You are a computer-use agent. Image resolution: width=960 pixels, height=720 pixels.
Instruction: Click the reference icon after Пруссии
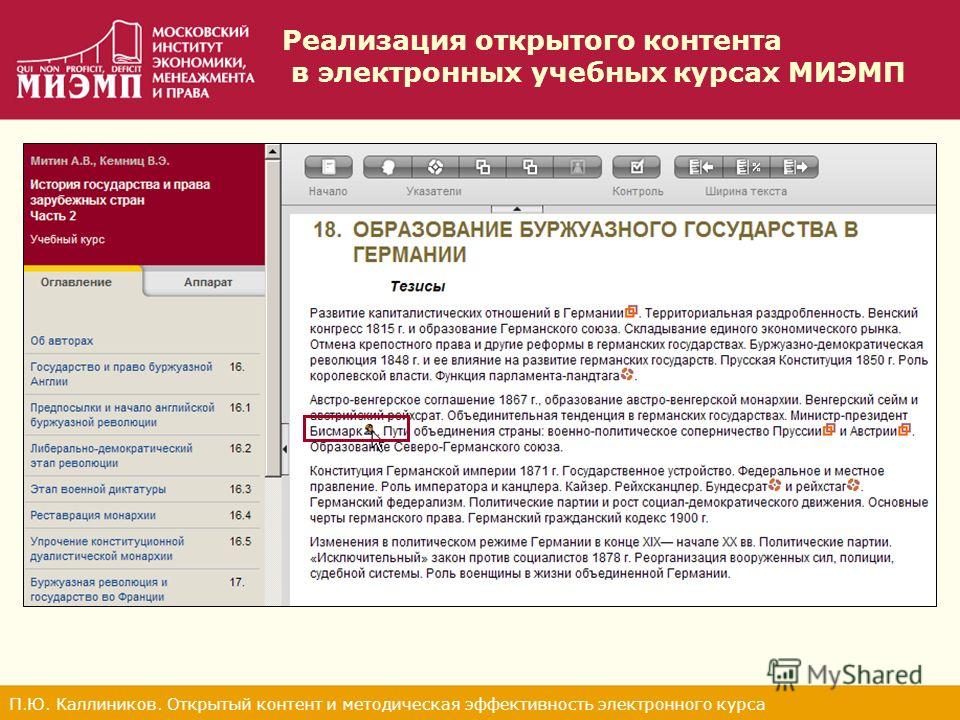pos(829,429)
